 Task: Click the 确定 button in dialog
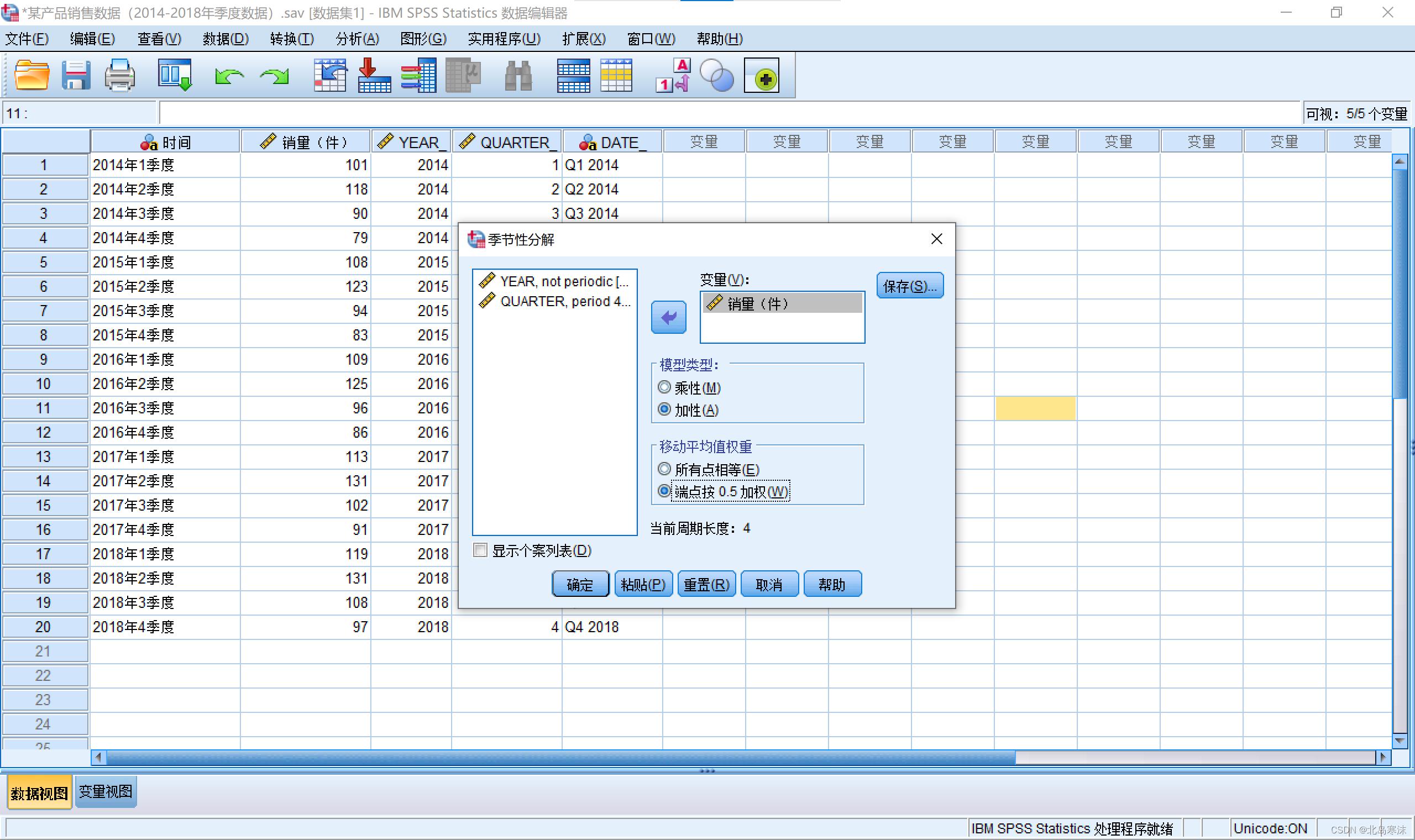(x=580, y=584)
